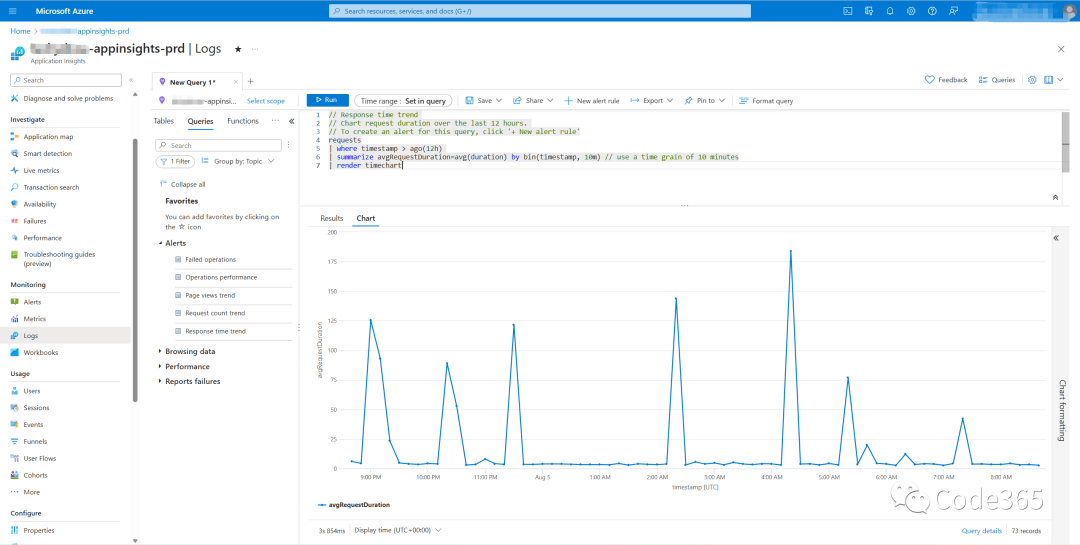This screenshot has width=1080, height=545.
Task: Open the docs book icon dropdown
Action: (1053, 80)
